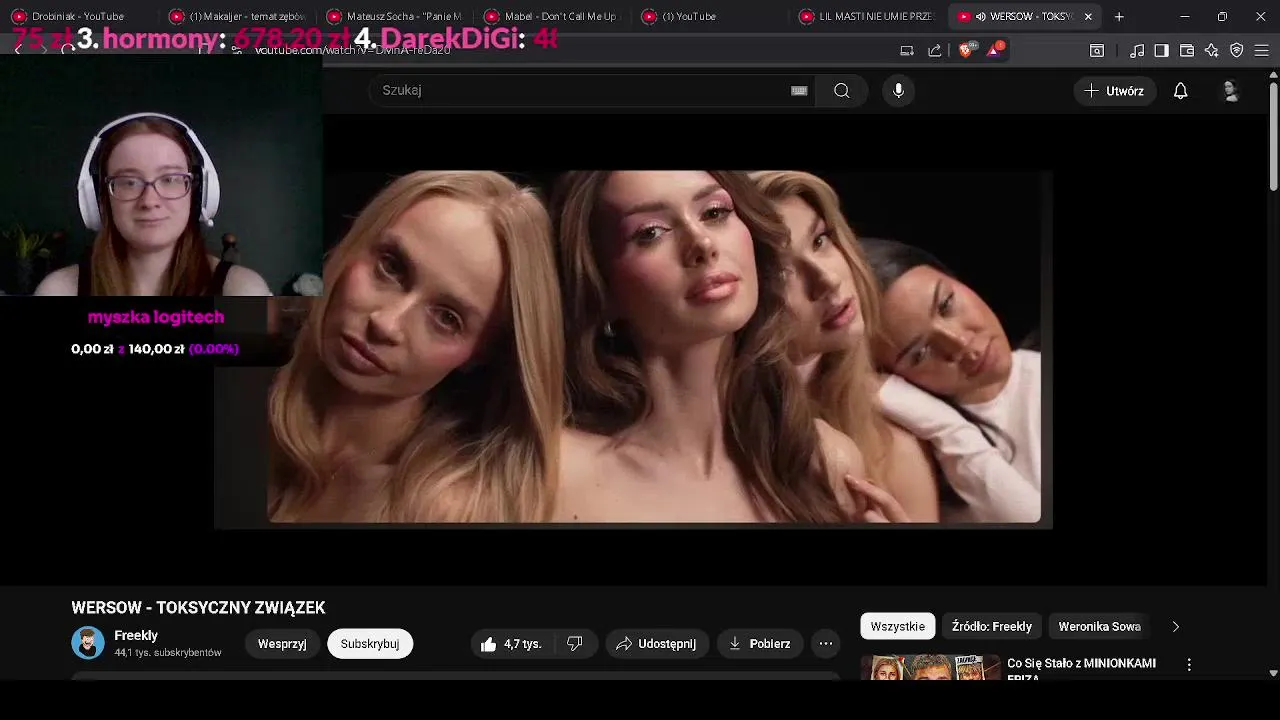Open the more actions three-dot button
This screenshot has height=720, width=1280.
point(826,644)
